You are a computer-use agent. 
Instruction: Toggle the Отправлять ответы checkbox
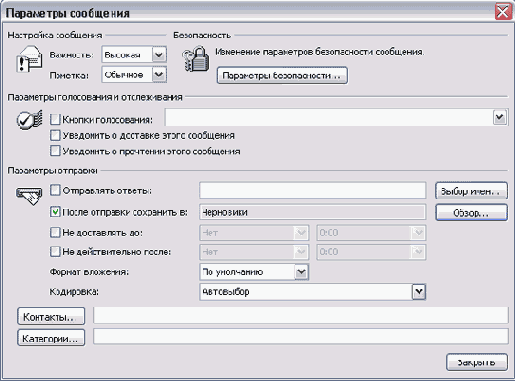click(55, 190)
